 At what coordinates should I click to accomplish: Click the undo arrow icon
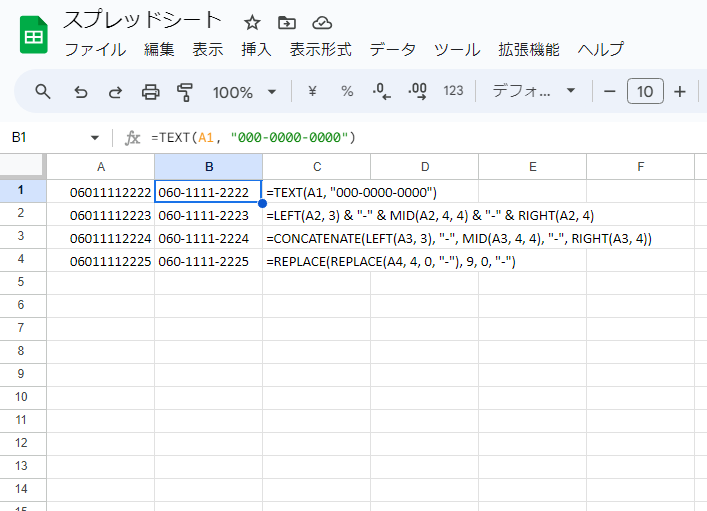[81, 92]
